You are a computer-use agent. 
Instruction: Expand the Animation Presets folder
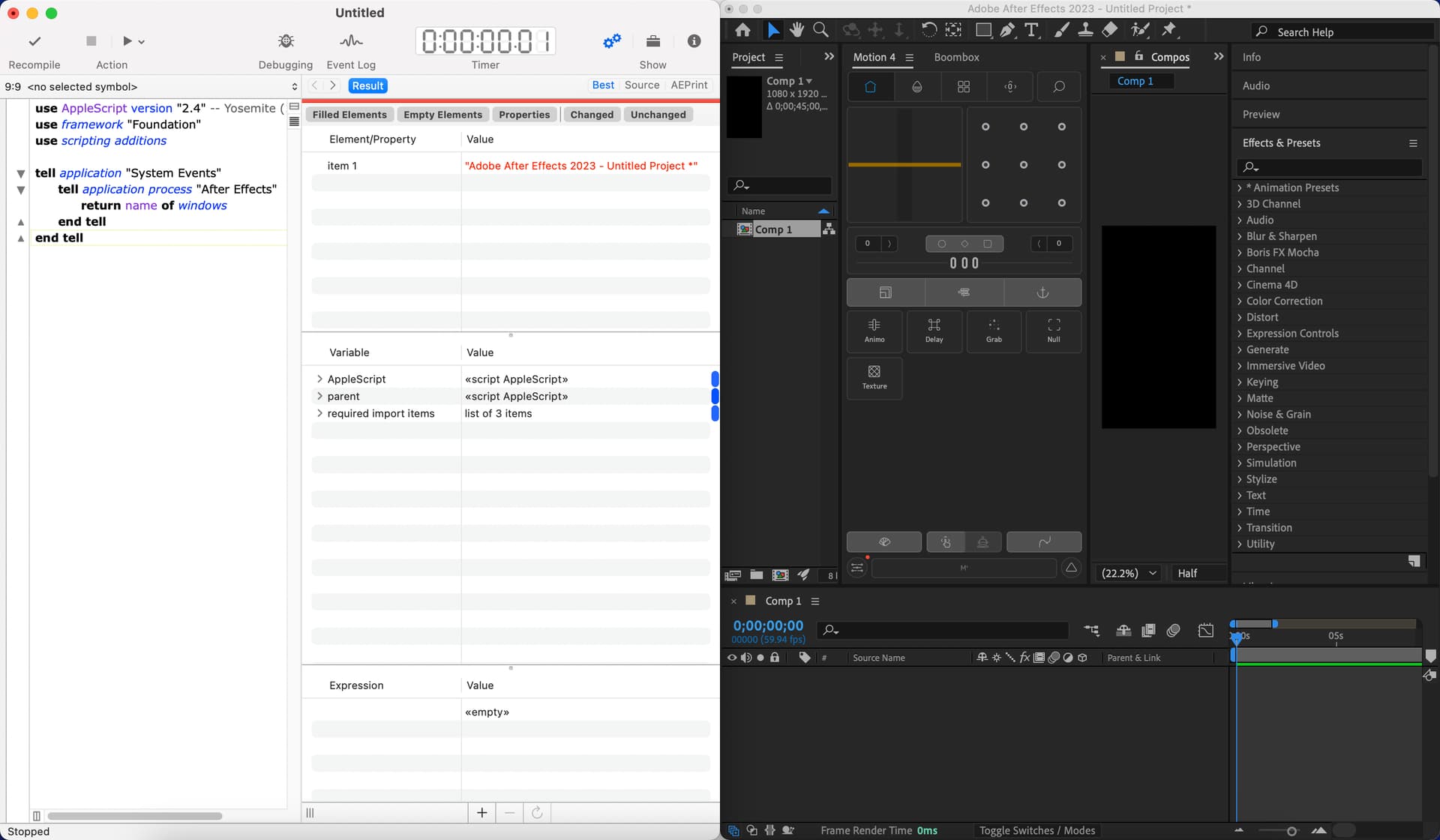click(1239, 187)
